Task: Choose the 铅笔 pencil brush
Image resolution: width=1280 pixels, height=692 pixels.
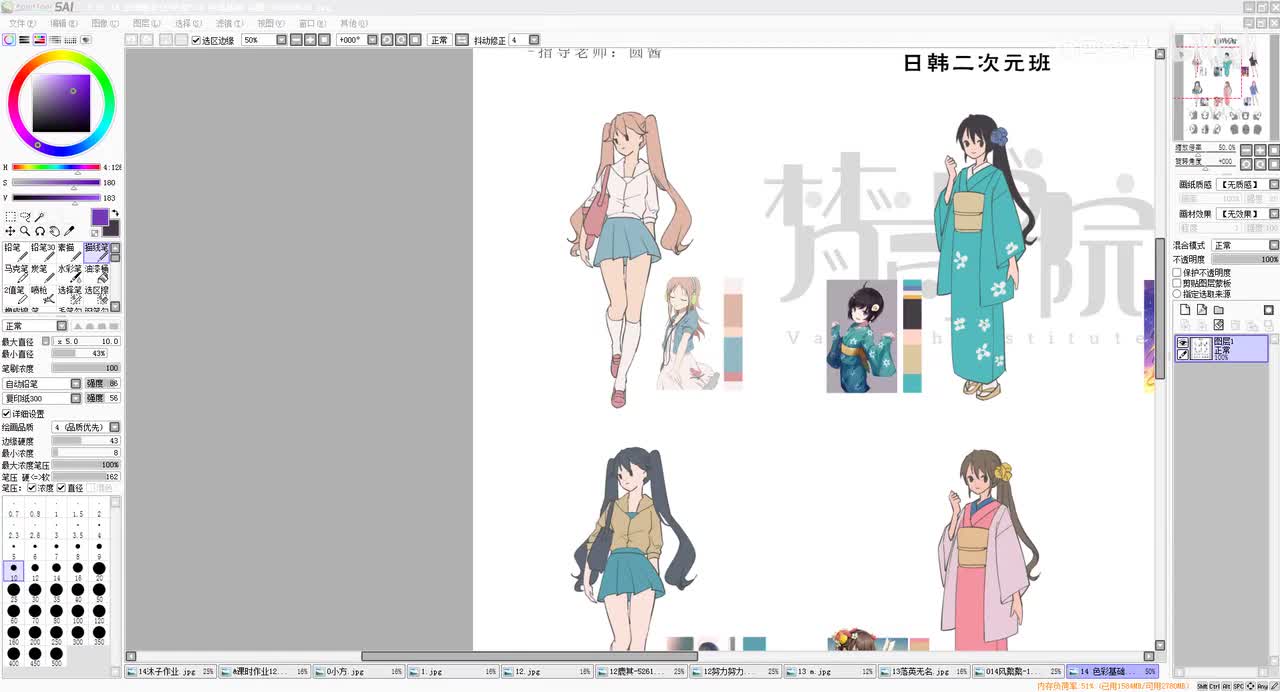Action: pos(15,253)
